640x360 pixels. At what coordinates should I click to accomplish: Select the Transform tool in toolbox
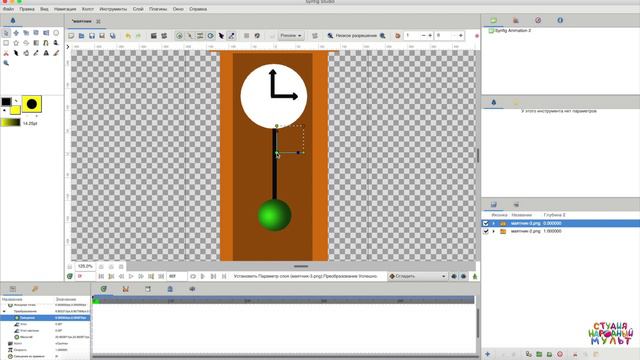[x=6, y=33]
